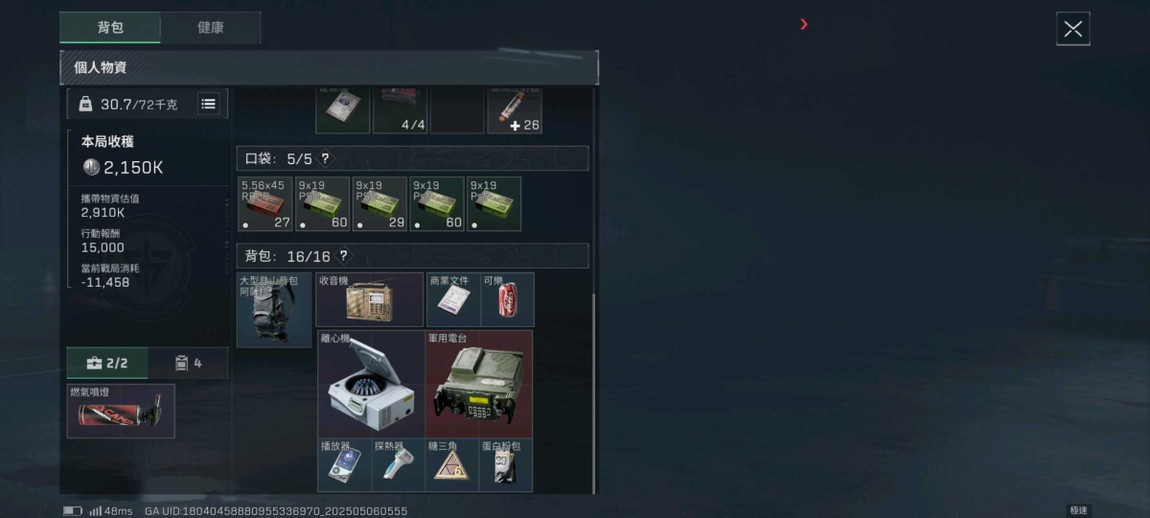Select the military radio (軍用電台) item

479,384
